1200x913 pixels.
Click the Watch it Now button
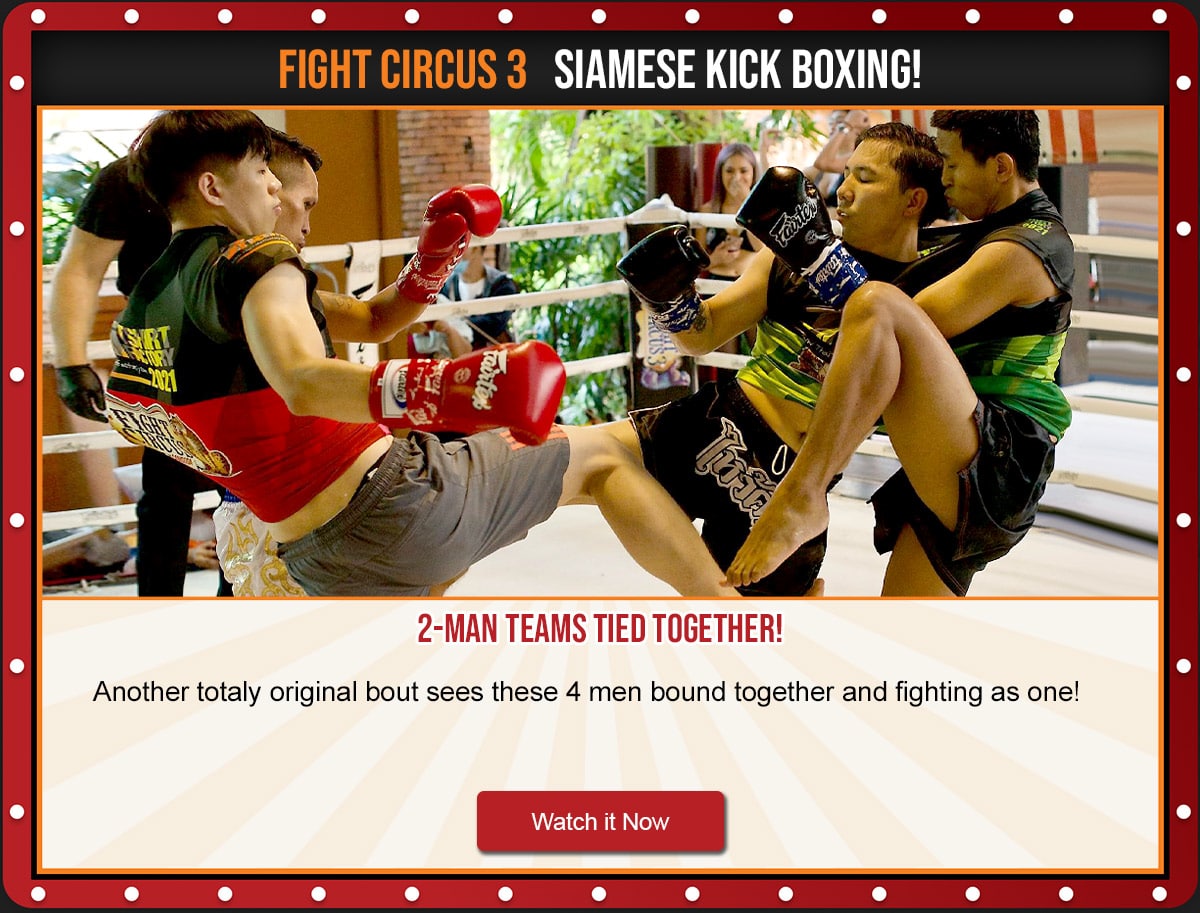600,822
